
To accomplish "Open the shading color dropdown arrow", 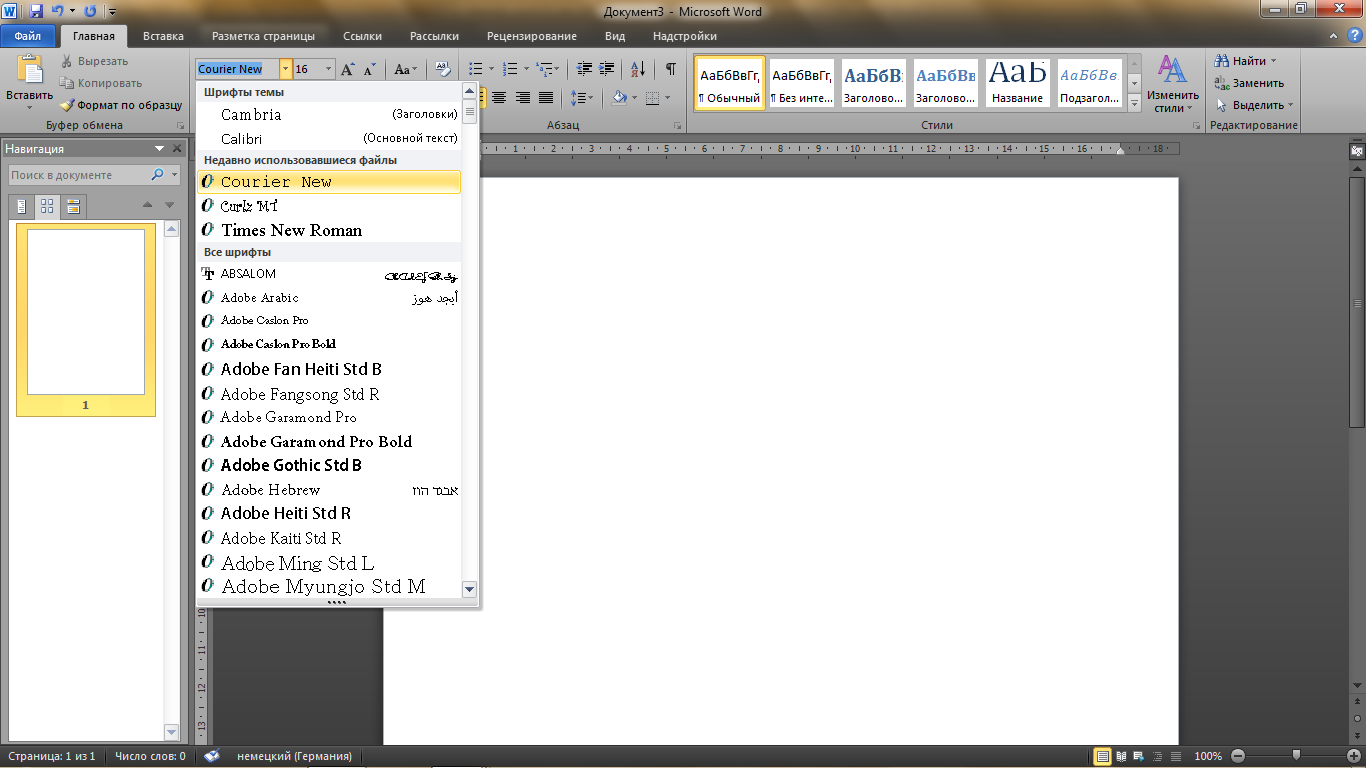I will pyautogui.click(x=632, y=98).
